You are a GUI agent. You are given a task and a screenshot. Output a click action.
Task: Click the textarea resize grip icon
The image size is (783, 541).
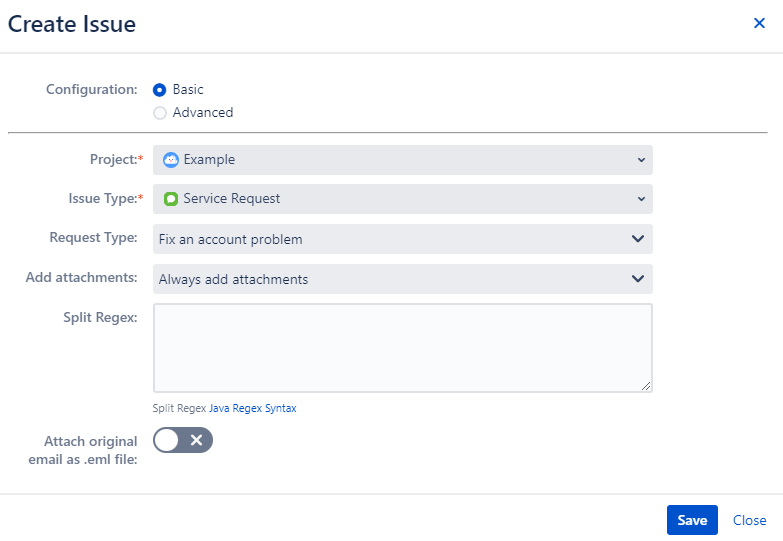pyautogui.click(x=646, y=386)
